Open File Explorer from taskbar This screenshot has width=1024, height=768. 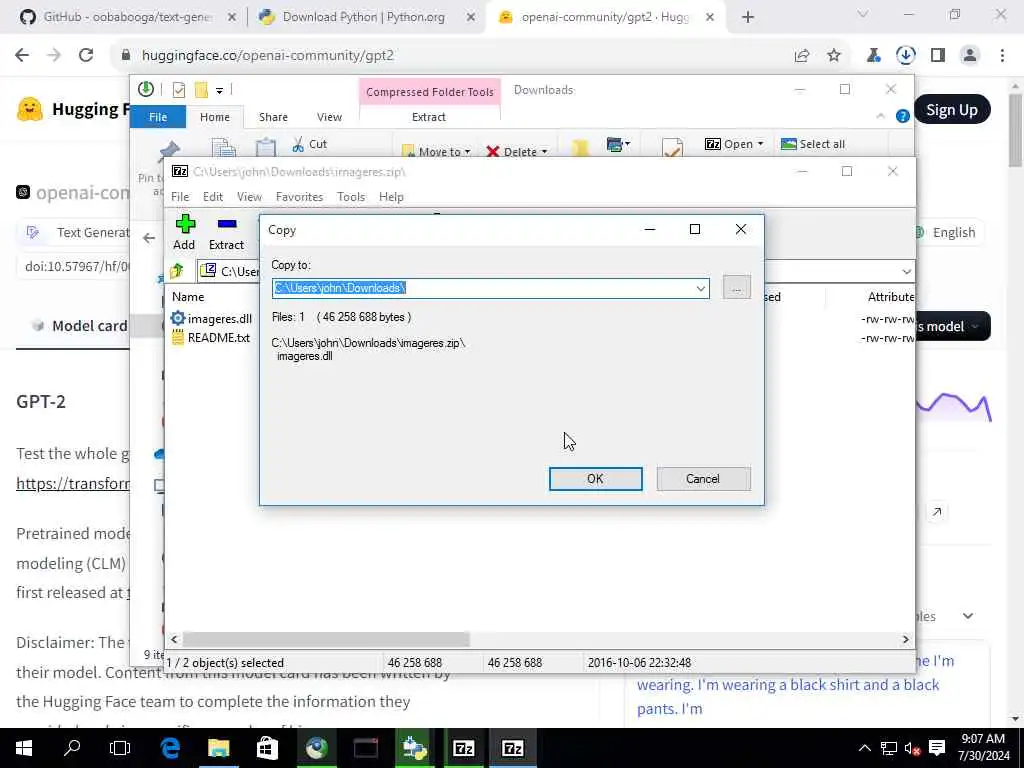tap(218, 748)
